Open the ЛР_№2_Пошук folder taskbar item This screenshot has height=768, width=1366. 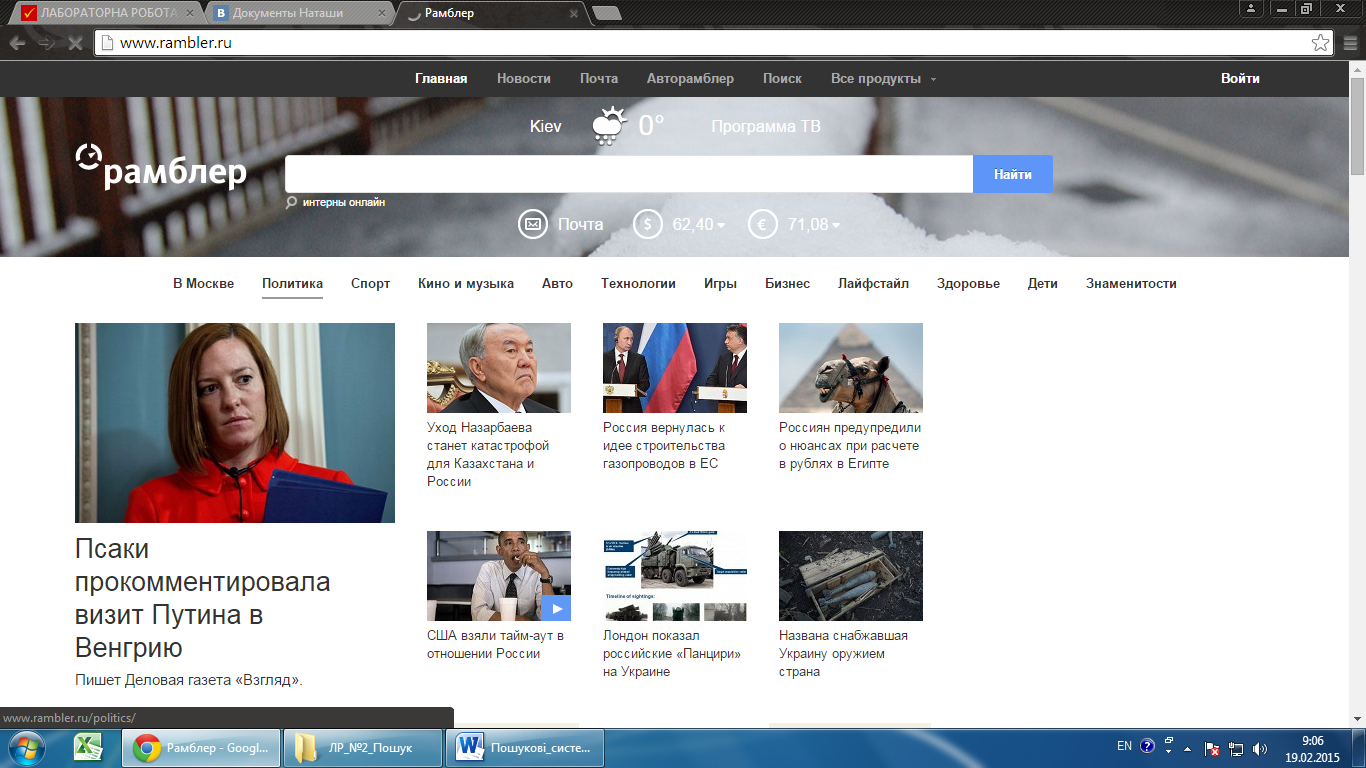point(364,747)
